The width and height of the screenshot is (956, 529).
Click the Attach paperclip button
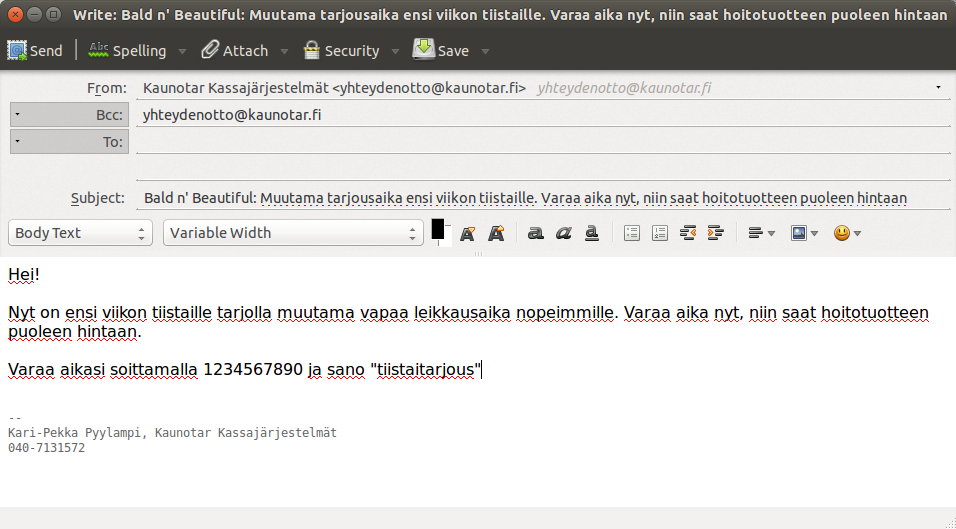click(x=235, y=50)
